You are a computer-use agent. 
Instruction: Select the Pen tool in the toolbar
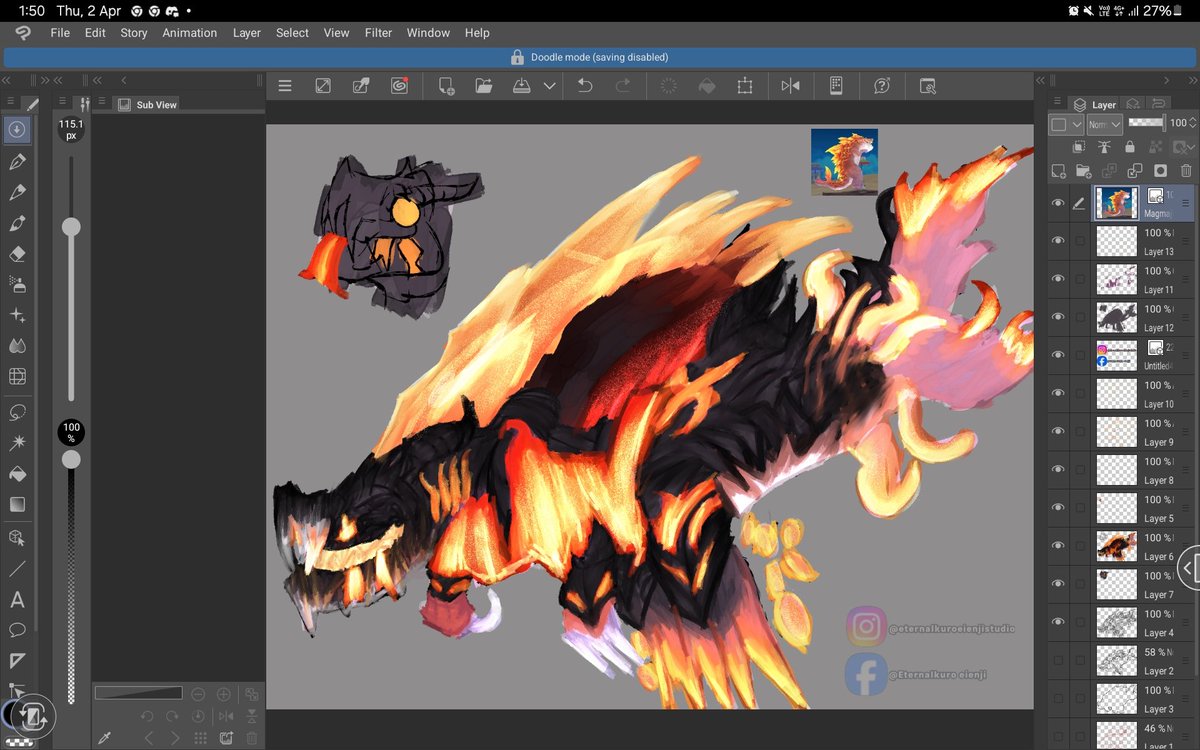[x=17, y=161]
